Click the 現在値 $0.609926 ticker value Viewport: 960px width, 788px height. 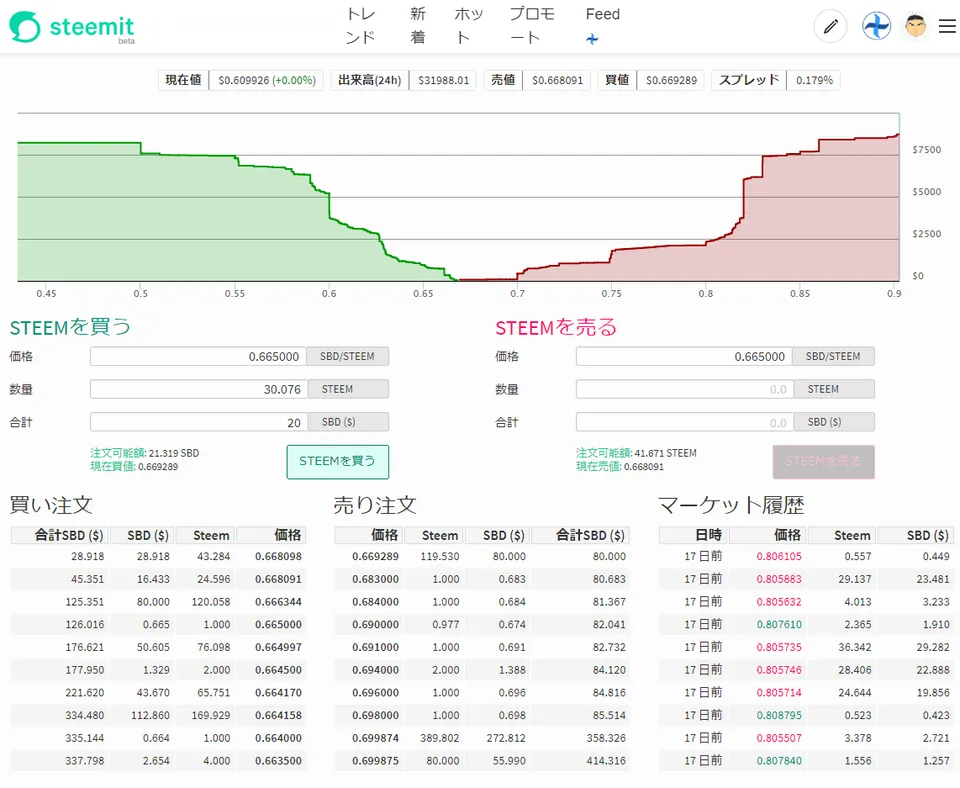pyautogui.click(x=266, y=80)
